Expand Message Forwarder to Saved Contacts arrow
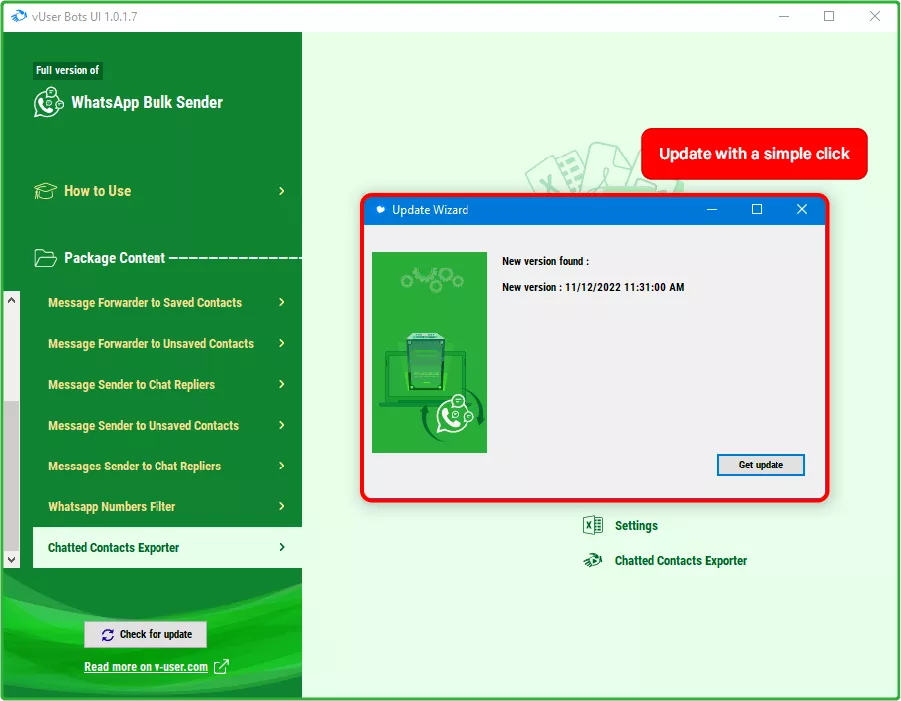The height and width of the screenshot is (701, 901). pos(282,302)
